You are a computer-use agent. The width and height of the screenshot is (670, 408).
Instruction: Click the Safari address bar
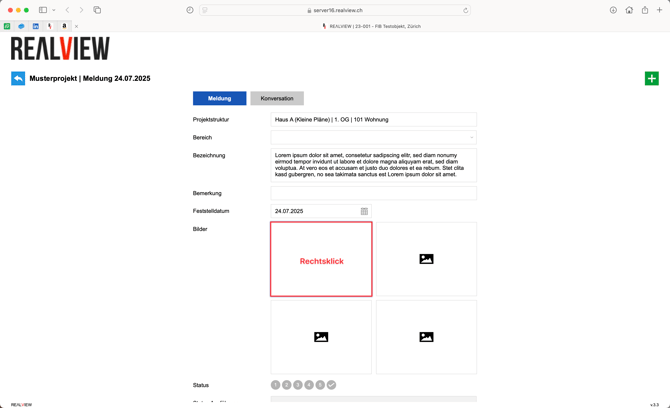[335, 10]
